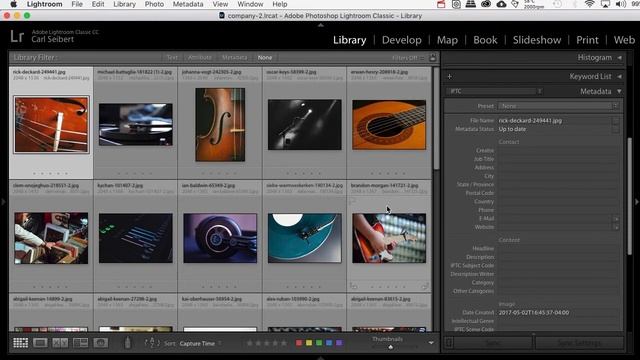Open the IPTC metadata set dropdown
Viewport: 640px width, 360px height.
click(494, 91)
